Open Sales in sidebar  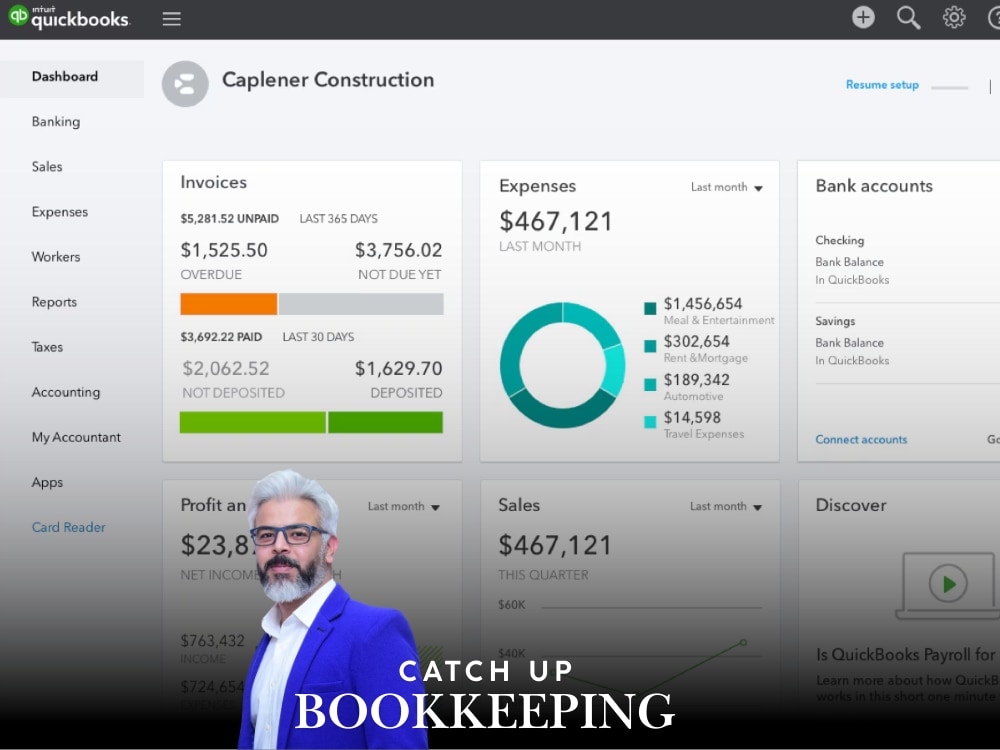pos(47,166)
